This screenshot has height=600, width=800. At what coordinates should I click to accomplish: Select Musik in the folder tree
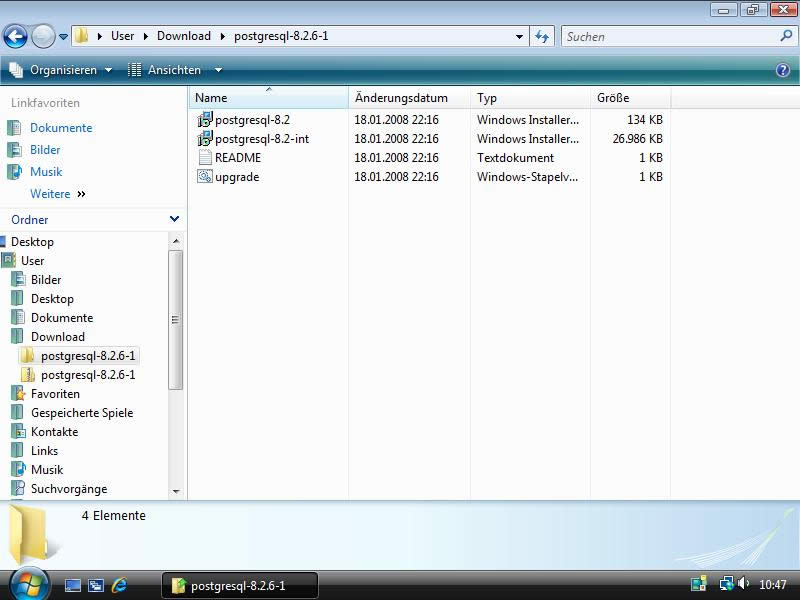pyautogui.click(x=47, y=470)
